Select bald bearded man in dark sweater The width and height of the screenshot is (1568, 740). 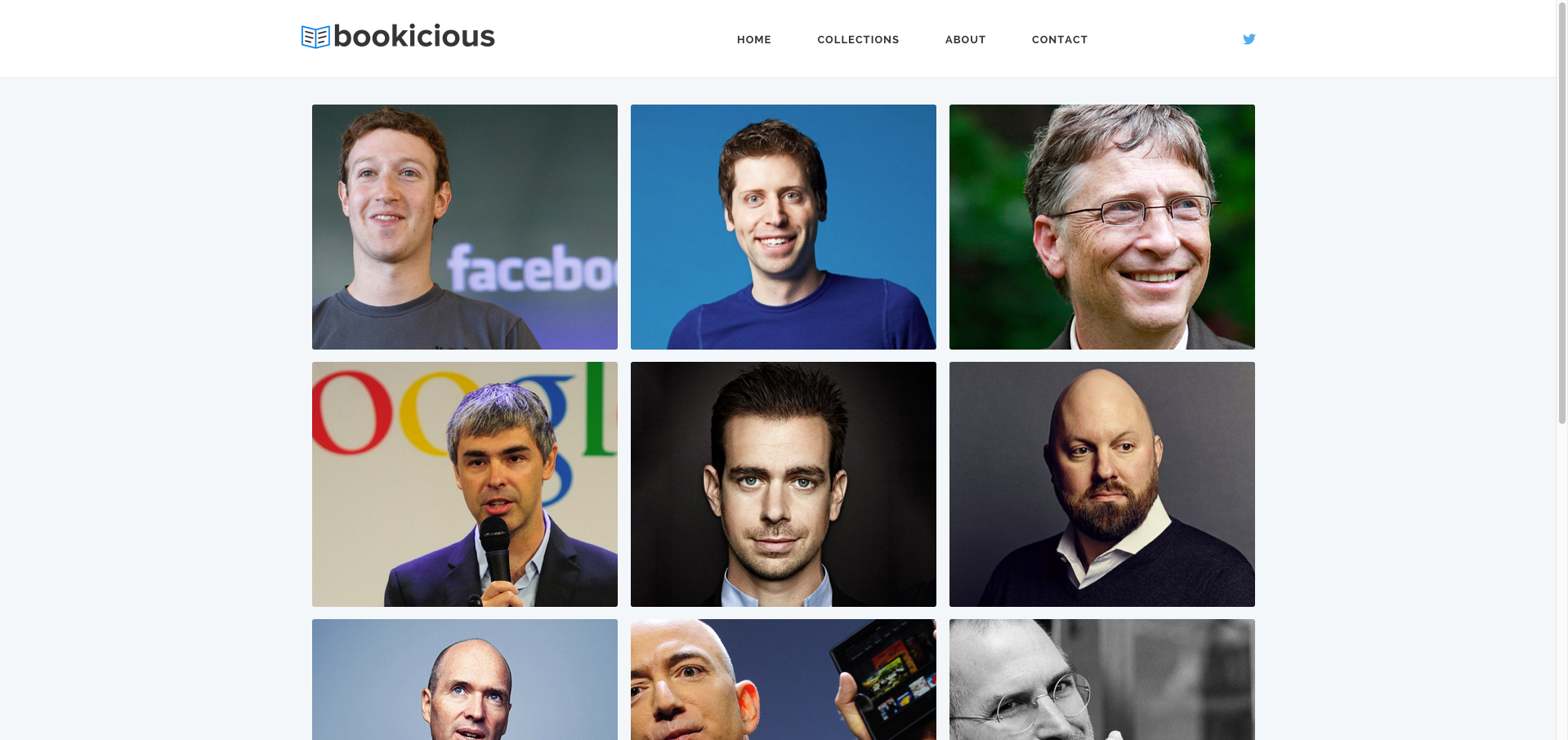pos(1101,484)
